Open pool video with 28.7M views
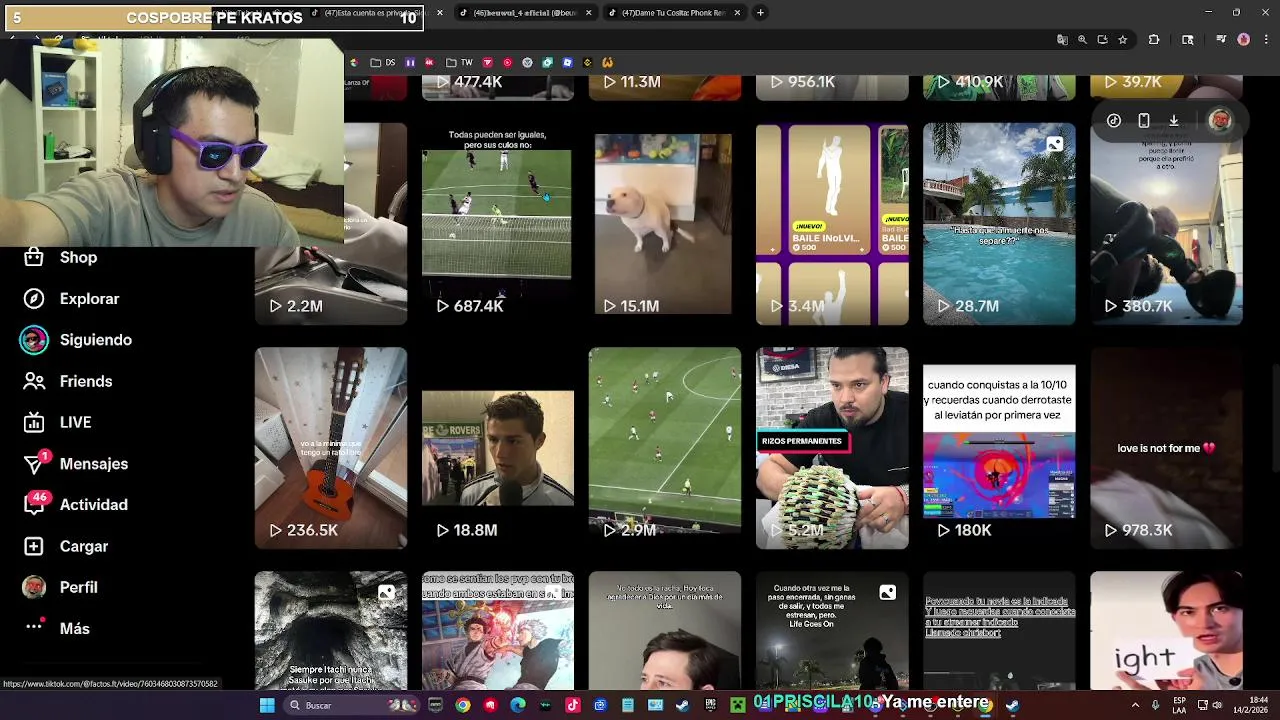The image size is (1280, 720). (x=999, y=224)
